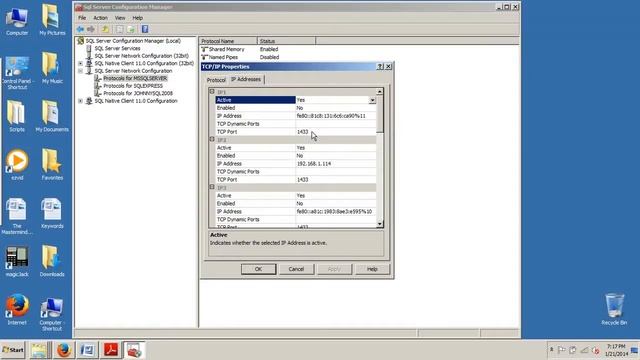Click the IP1 TCP Port value 1433
This screenshot has width=640, height=360.
[x=302, y=132]
